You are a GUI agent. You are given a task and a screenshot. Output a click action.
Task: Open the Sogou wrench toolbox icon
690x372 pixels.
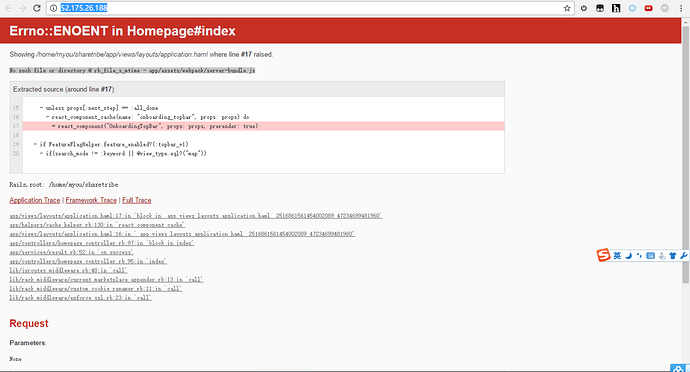point(683,256)
